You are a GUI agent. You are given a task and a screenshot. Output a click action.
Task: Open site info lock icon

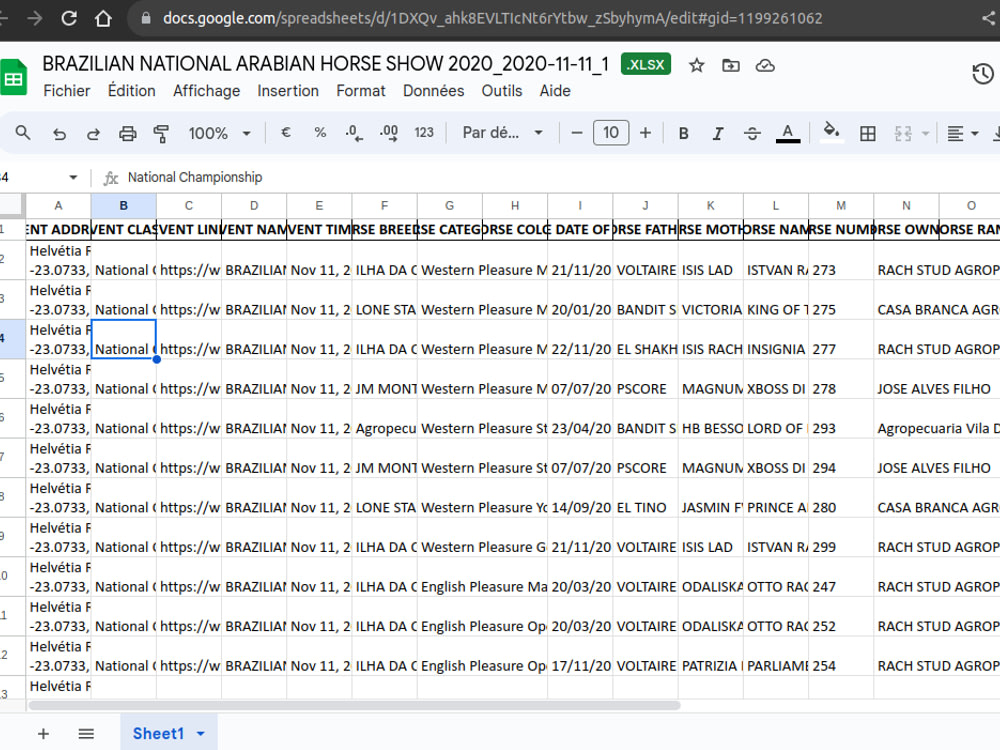(x=146, y=18)
